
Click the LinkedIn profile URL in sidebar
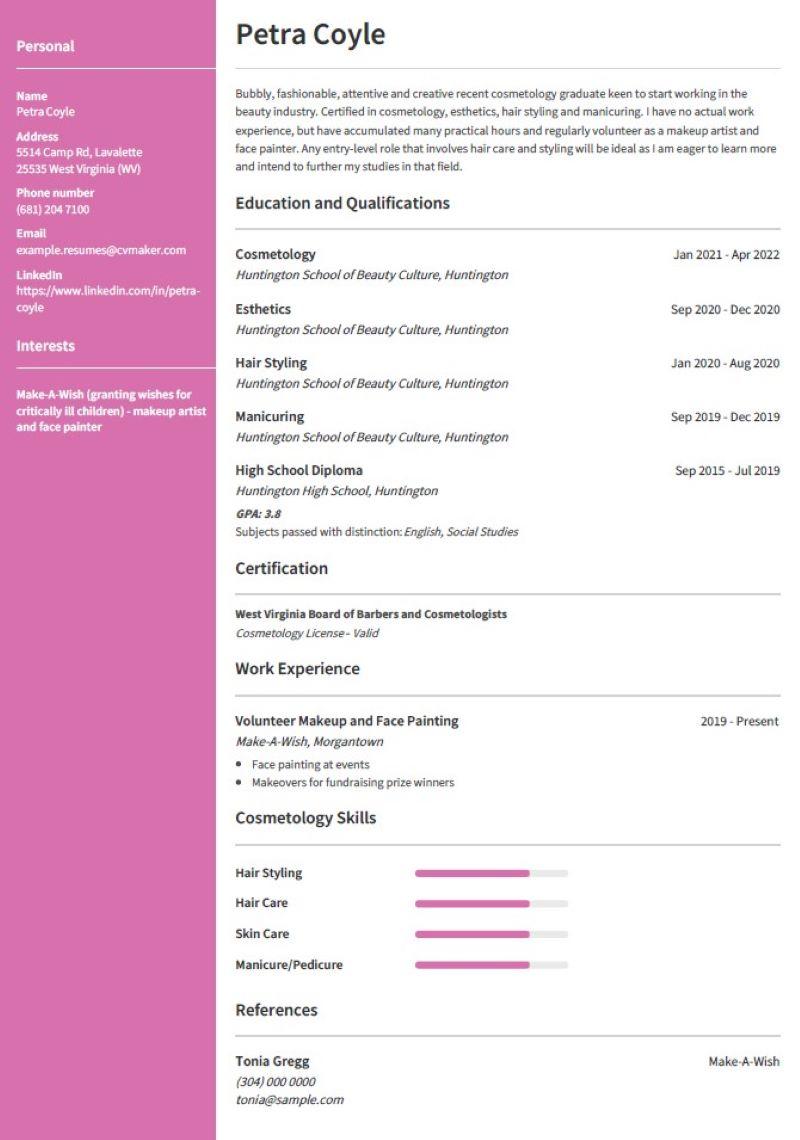tap(107, 299)
